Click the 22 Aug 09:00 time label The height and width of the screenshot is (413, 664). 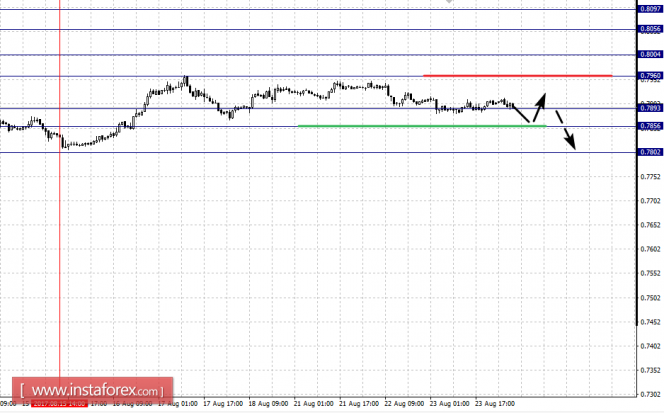[404, 404]
